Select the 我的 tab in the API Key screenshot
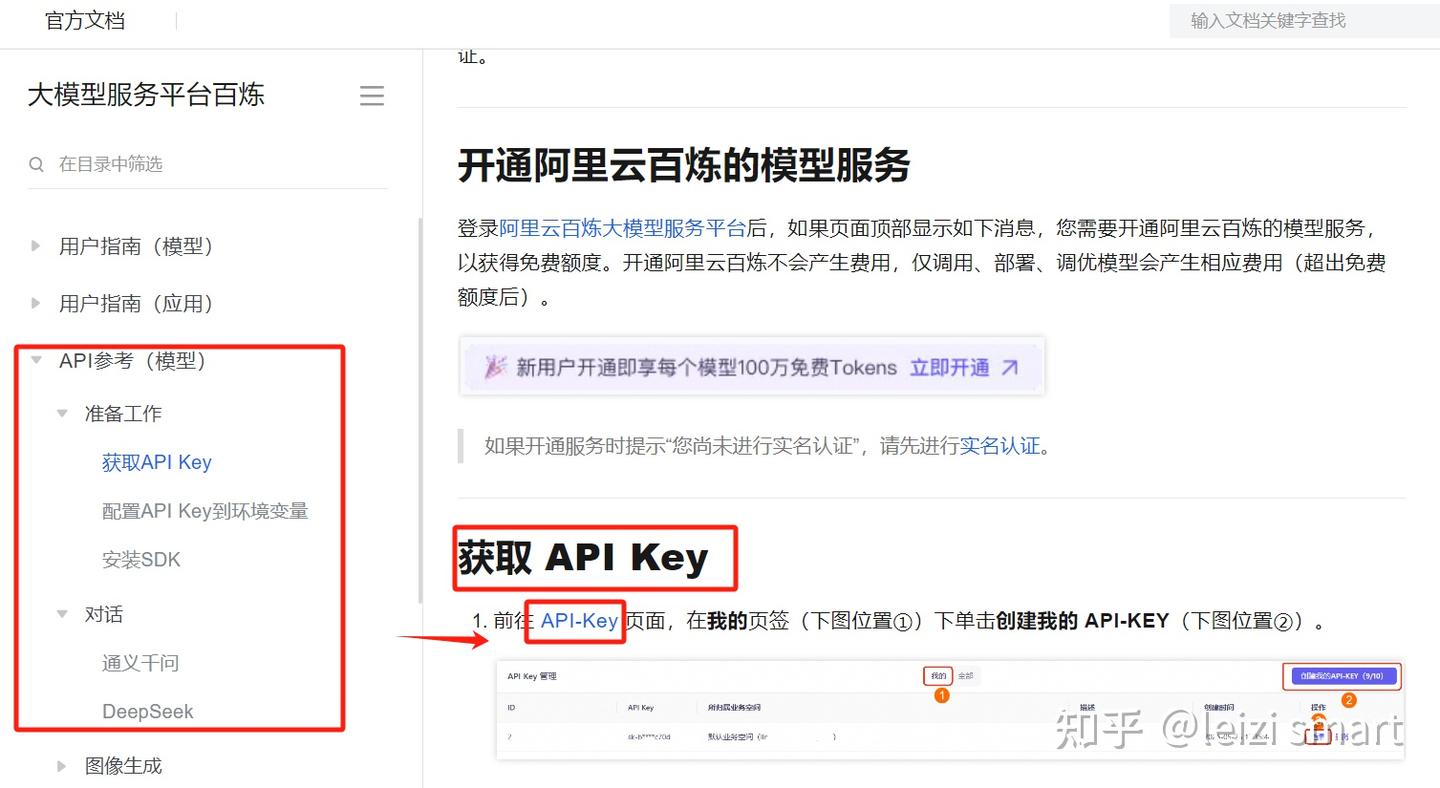The image size is (1440, 788). (938, 676)
